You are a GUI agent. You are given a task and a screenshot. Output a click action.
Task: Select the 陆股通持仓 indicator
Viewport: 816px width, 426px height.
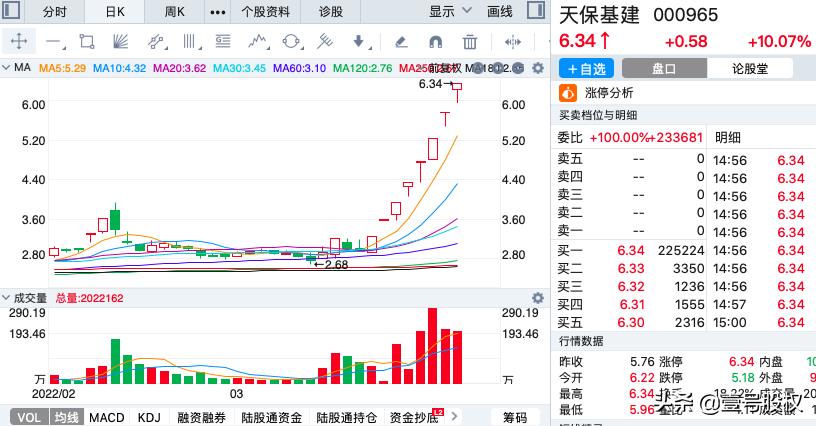click(x=347, y=417)
